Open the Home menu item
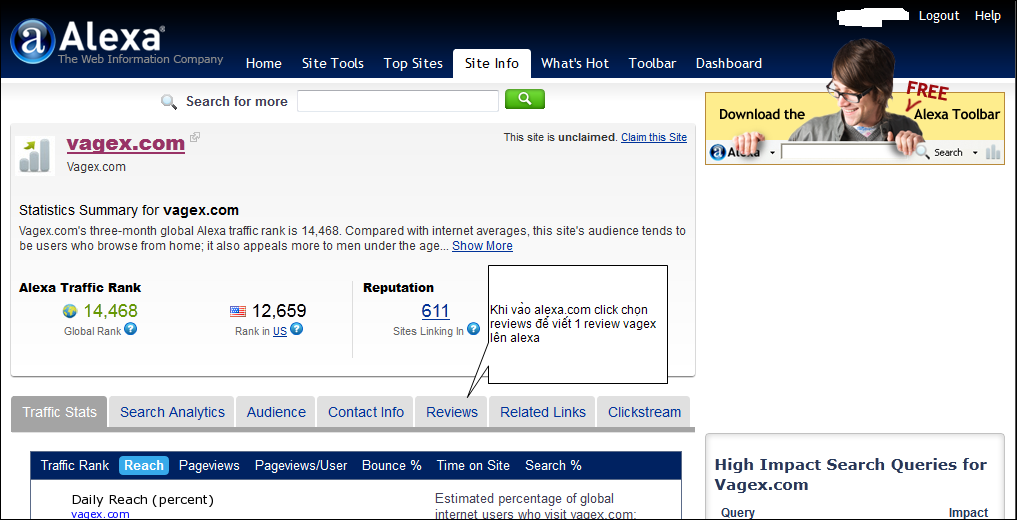The height and width of the screenshot is (520, 1017). [263, 64]
